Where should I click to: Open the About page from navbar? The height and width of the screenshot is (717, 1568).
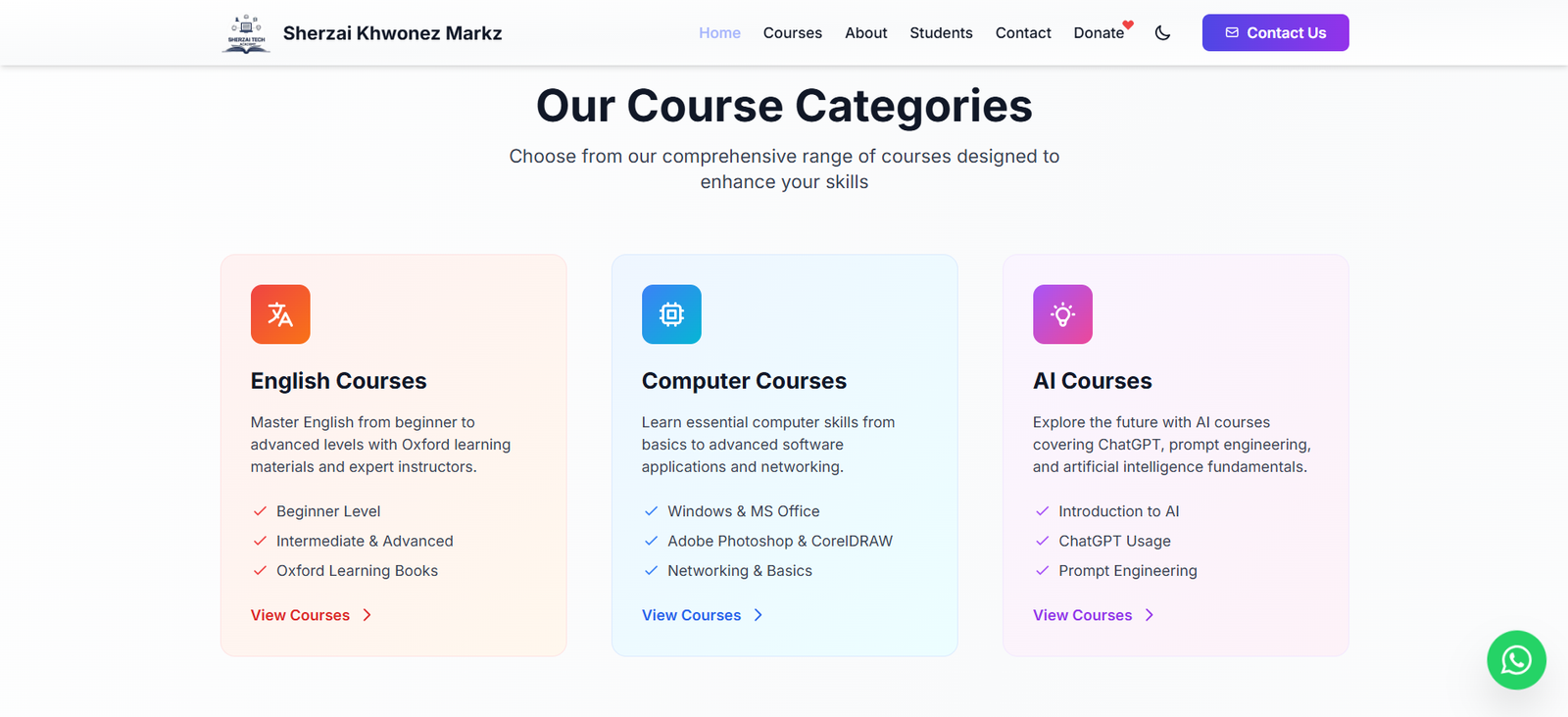tap(865, 33)
